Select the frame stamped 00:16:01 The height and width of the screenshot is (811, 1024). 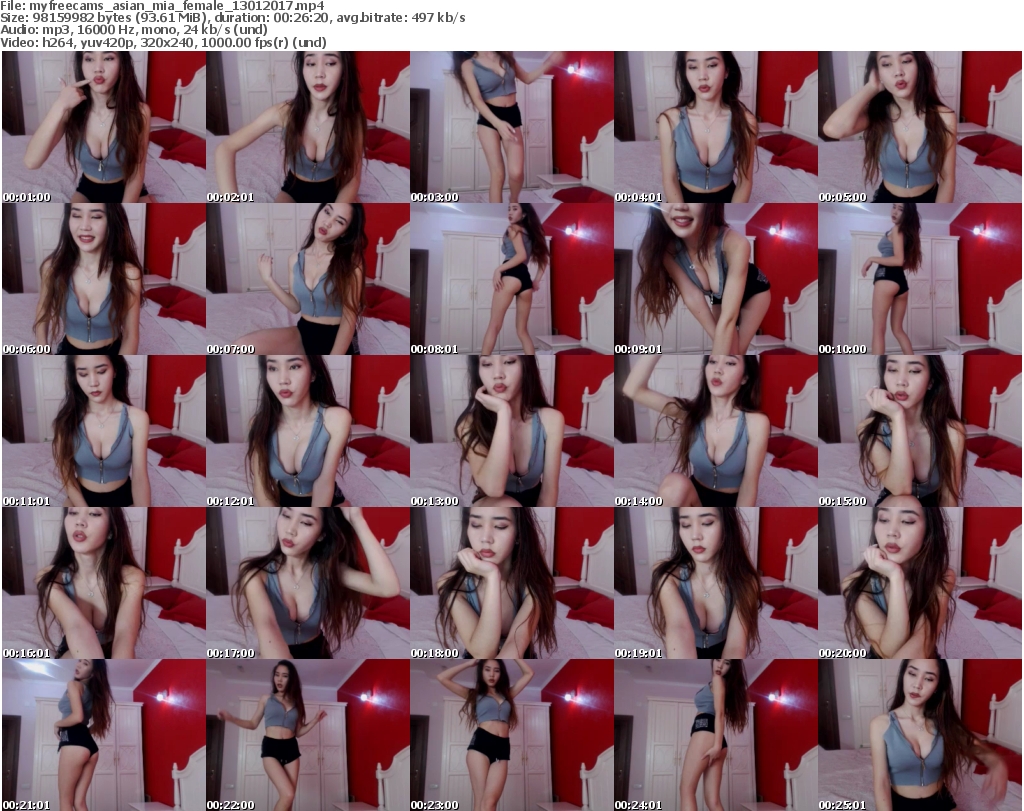tap(104, 584)
